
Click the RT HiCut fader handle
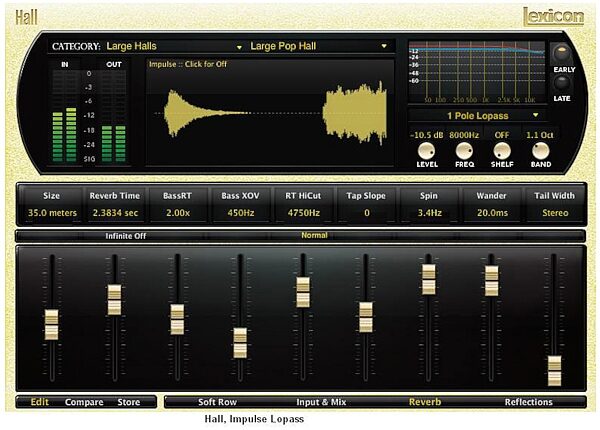303,293
